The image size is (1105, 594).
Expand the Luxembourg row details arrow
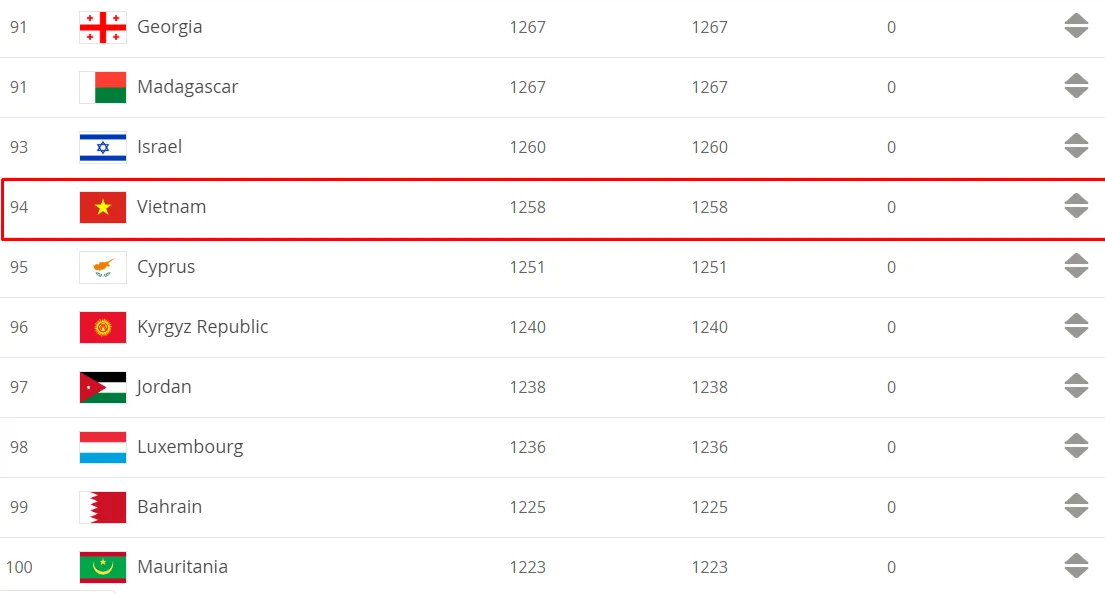[x=1076, y=445]
